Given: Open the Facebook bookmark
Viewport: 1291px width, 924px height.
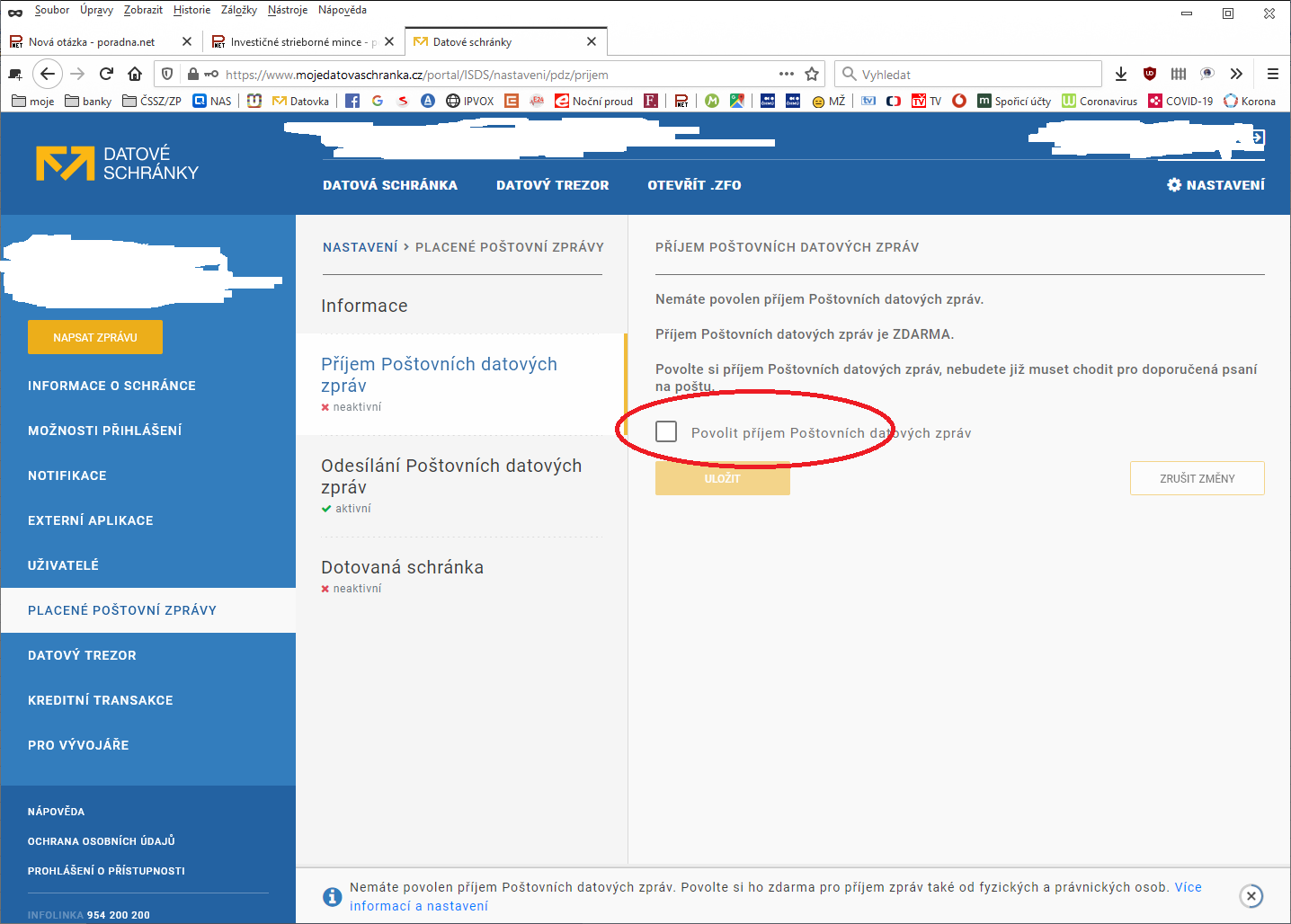Looking at the screenshot, I should coord(352,101).
